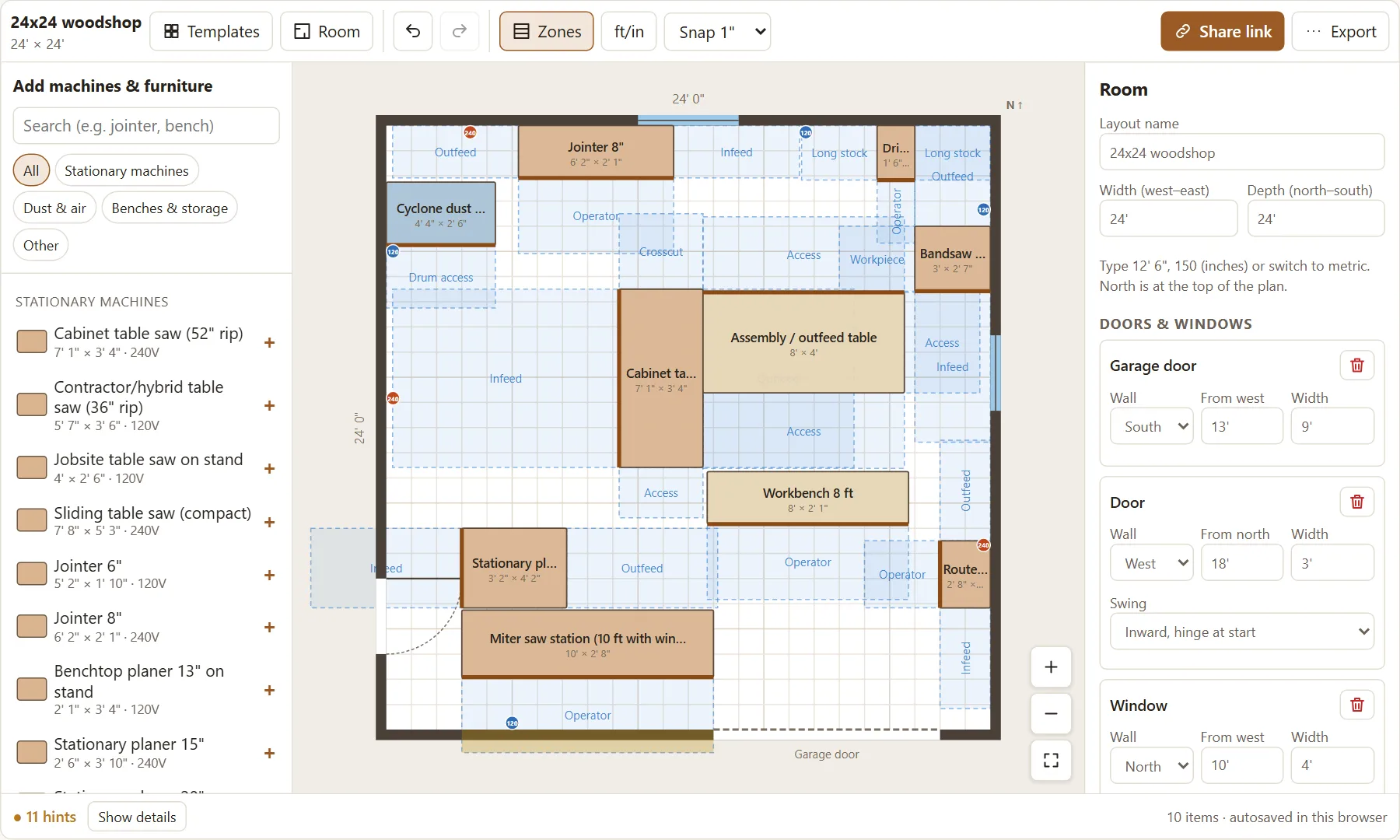Screen dimensions: 1400x840
Task: Delete the Window entry with trash icon
Action: tap(1357, 705)
